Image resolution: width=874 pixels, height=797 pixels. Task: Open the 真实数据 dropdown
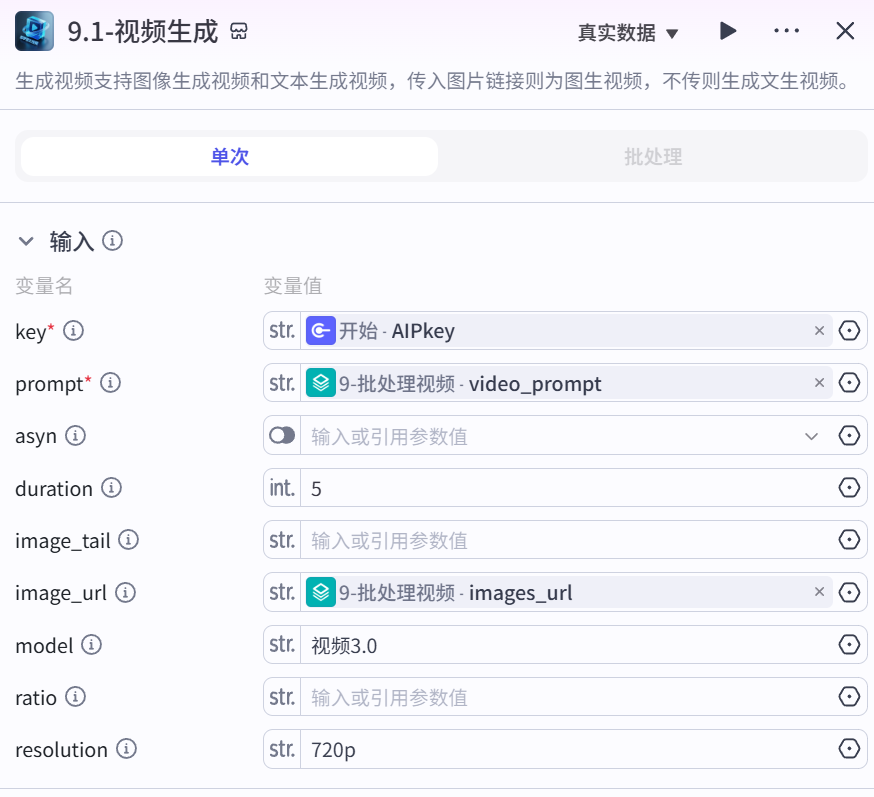pyautogui.click(x=628, y=33)
